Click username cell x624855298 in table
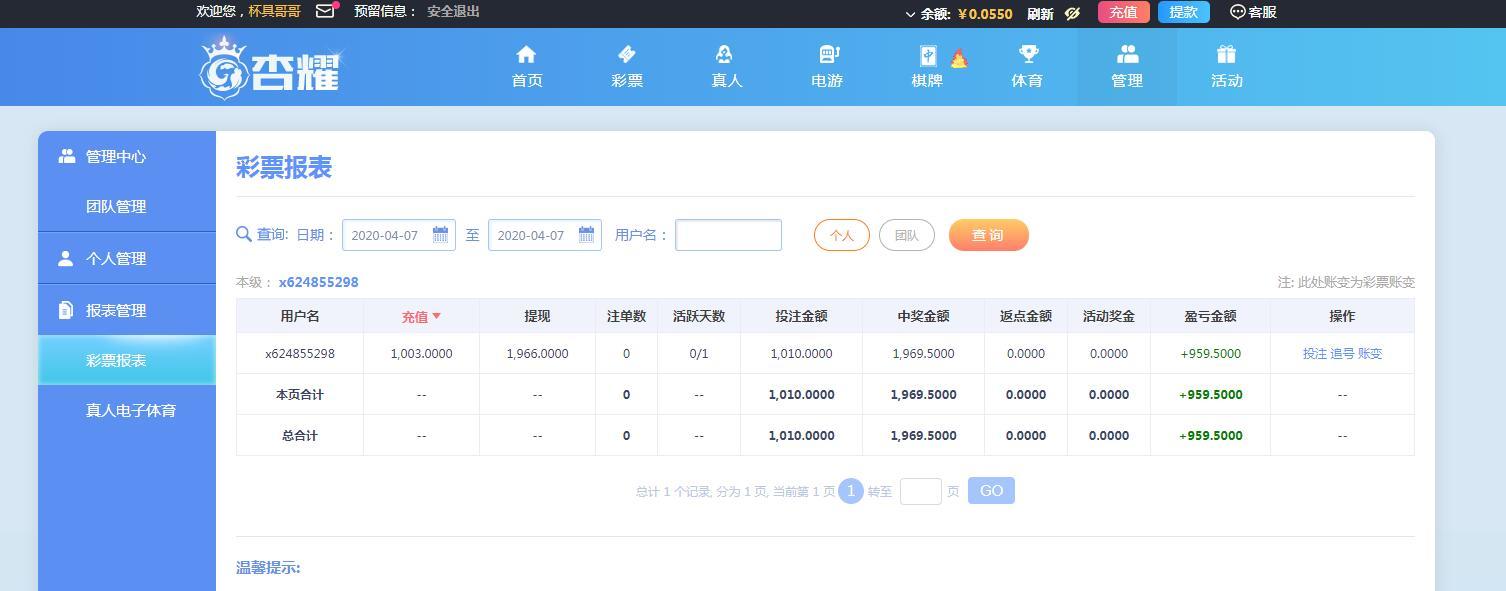 (x=299, y=353)
